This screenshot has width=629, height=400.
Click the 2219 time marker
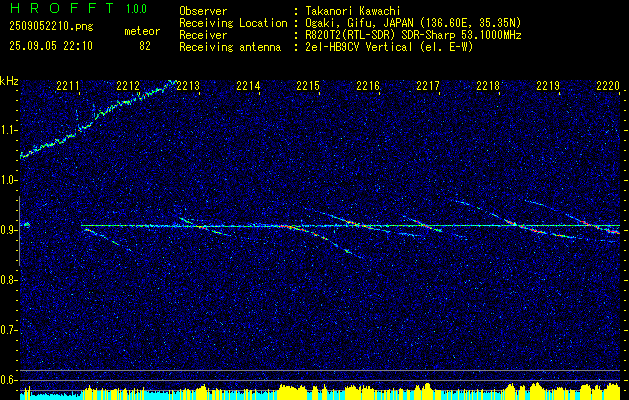pyautogui.click(x=548, y=85)
